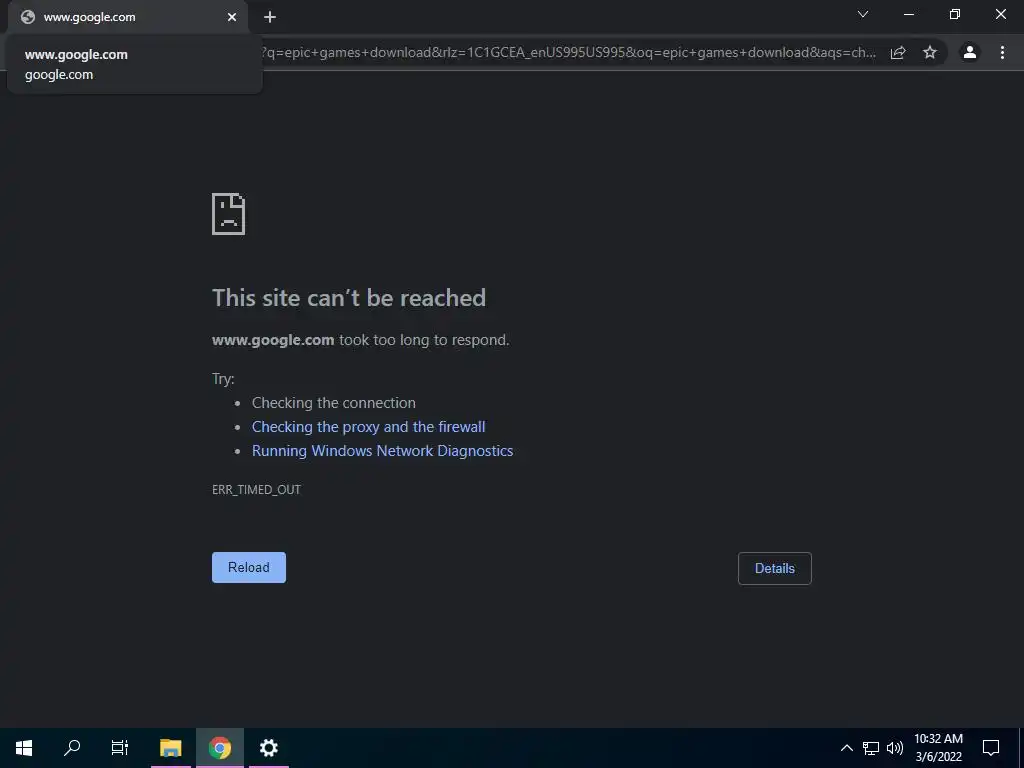Screen dimensions: 1024x768
Task: Close the Chrome window
Action: [1000, 14]
